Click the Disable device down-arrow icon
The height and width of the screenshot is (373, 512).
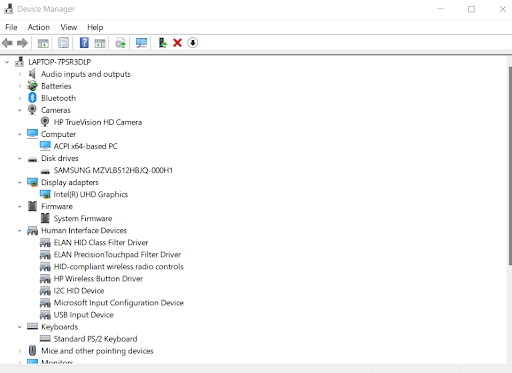click(x=192, y=43)
